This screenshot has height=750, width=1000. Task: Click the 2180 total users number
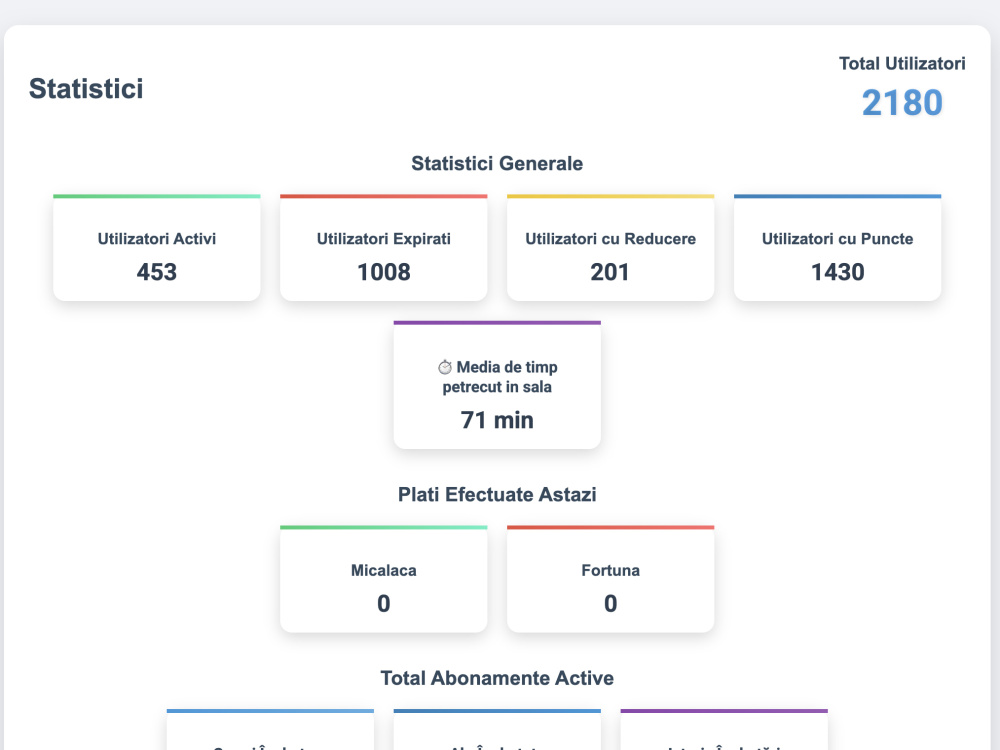click(902, 103)
